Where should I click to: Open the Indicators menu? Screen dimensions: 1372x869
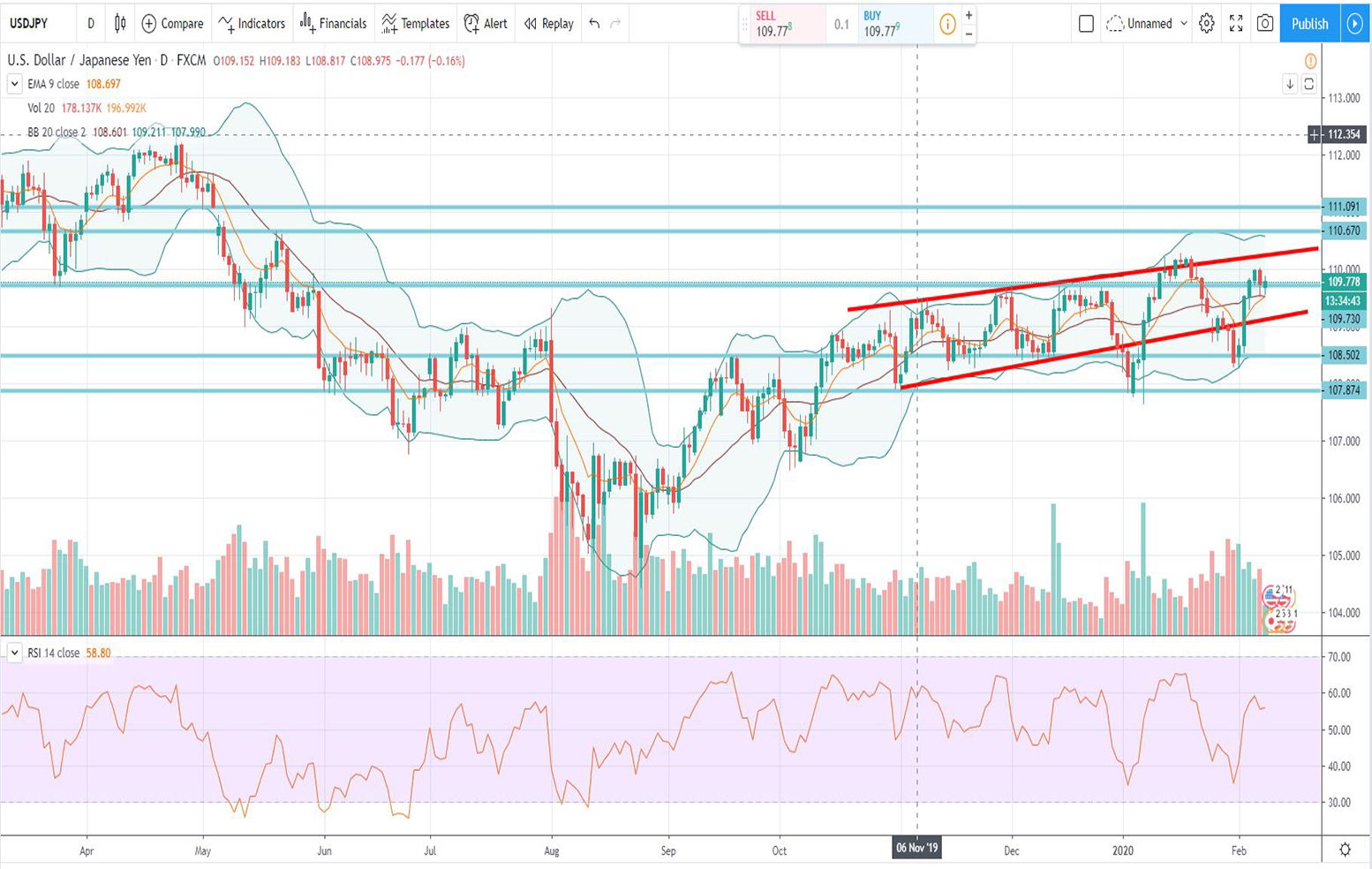coord(252,24)
